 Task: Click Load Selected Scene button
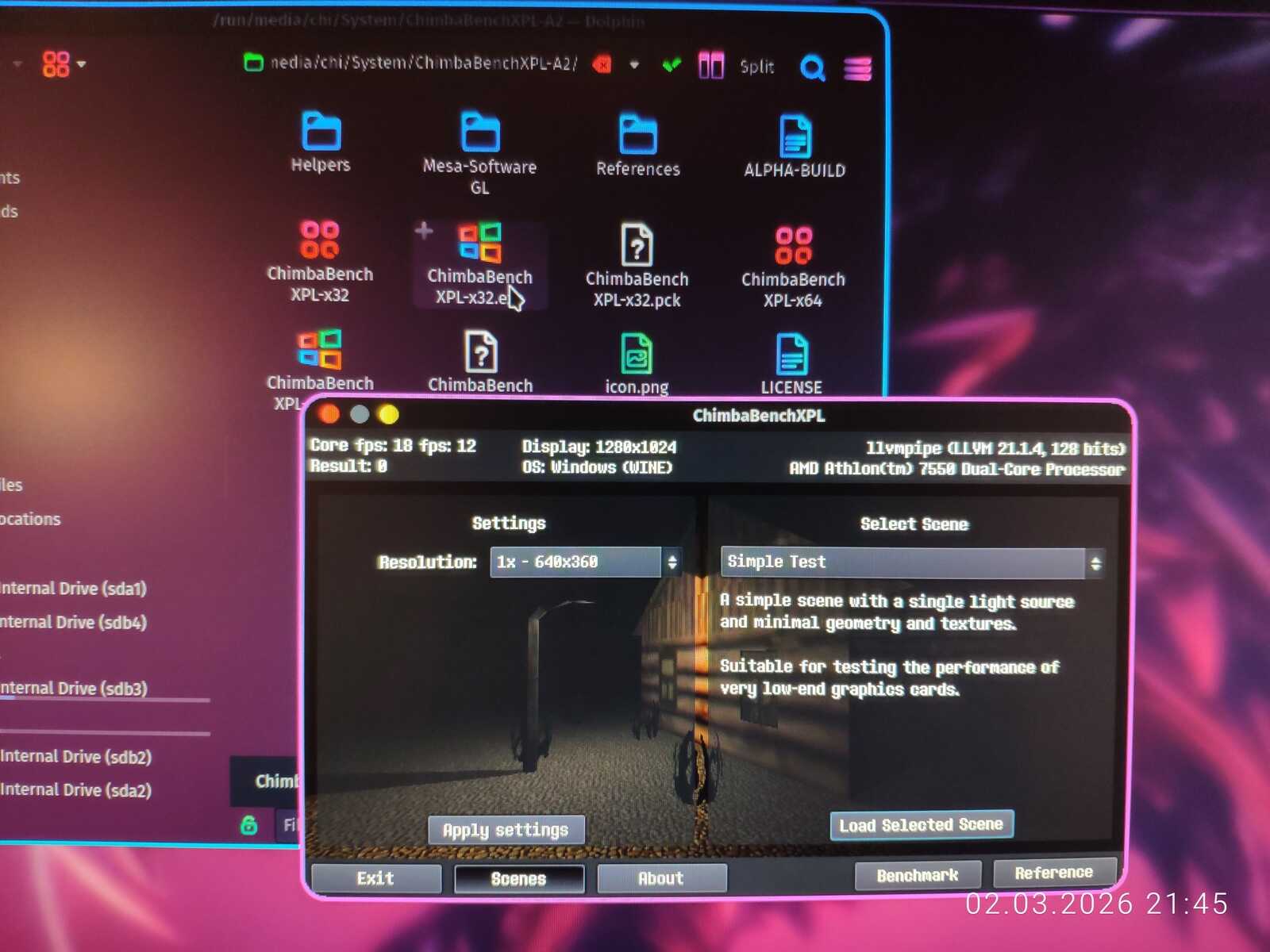922,825
